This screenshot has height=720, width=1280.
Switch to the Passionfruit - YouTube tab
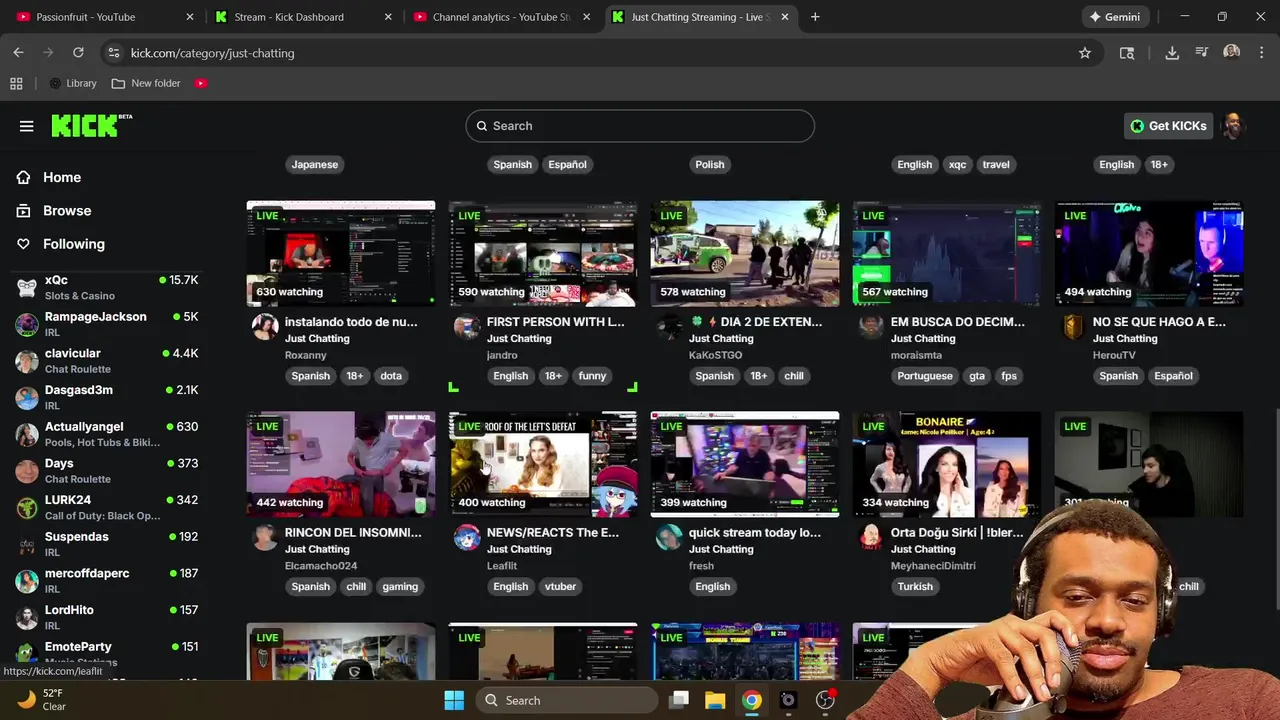(105, 17)
